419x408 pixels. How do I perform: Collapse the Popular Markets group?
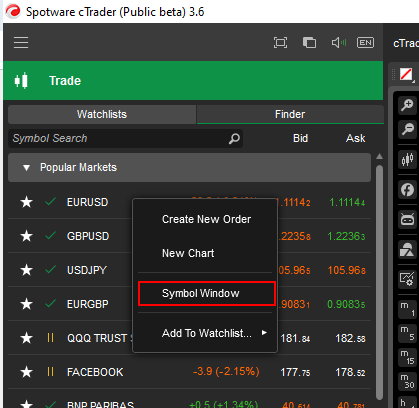click(x=189, y=167)
